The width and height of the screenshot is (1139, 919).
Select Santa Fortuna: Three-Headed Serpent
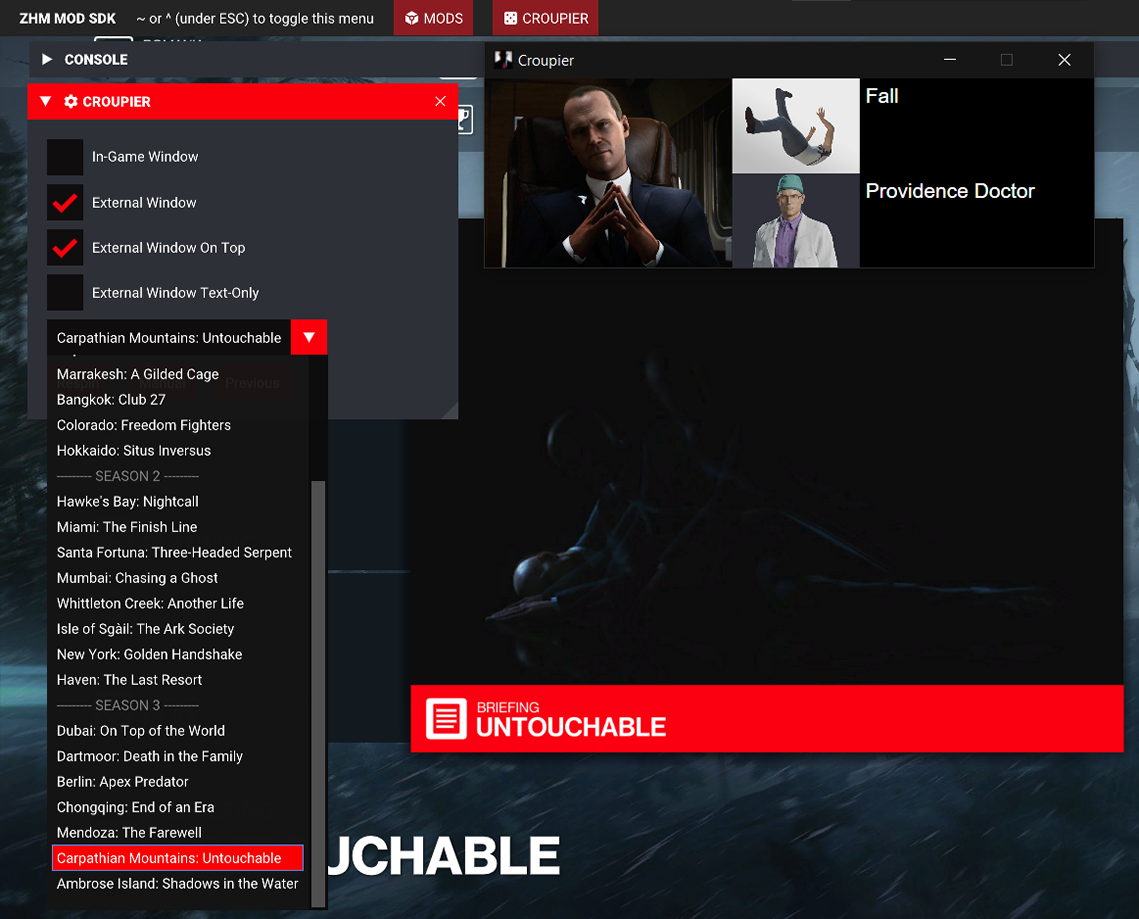click(x=174, y=552)
